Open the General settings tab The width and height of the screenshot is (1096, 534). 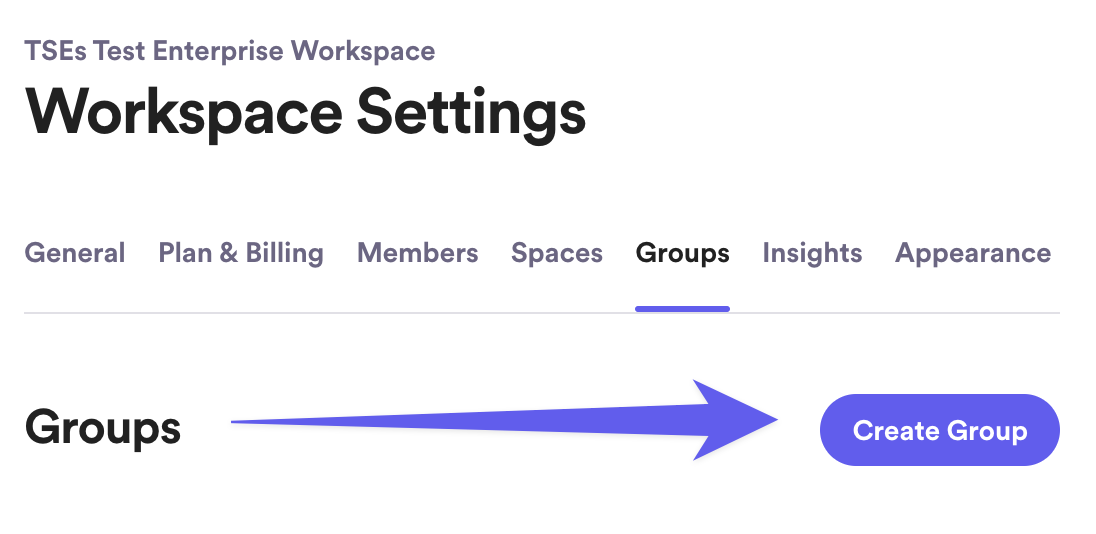(x=75, y=253)
